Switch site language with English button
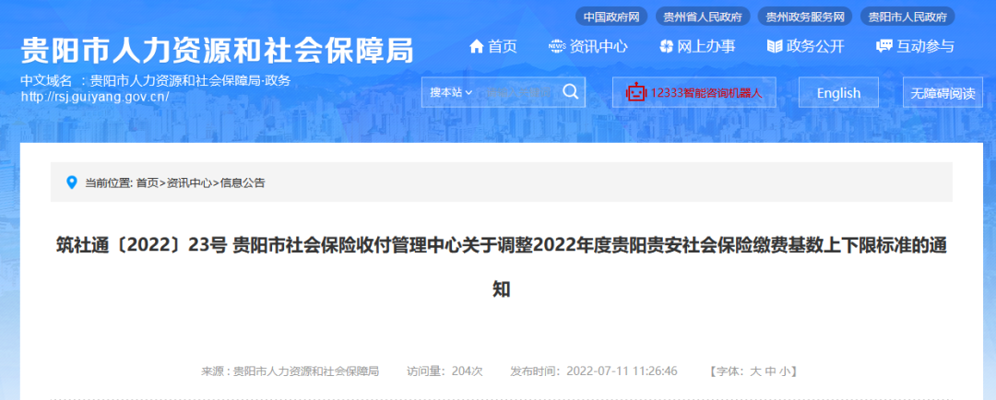 [838, 93]
